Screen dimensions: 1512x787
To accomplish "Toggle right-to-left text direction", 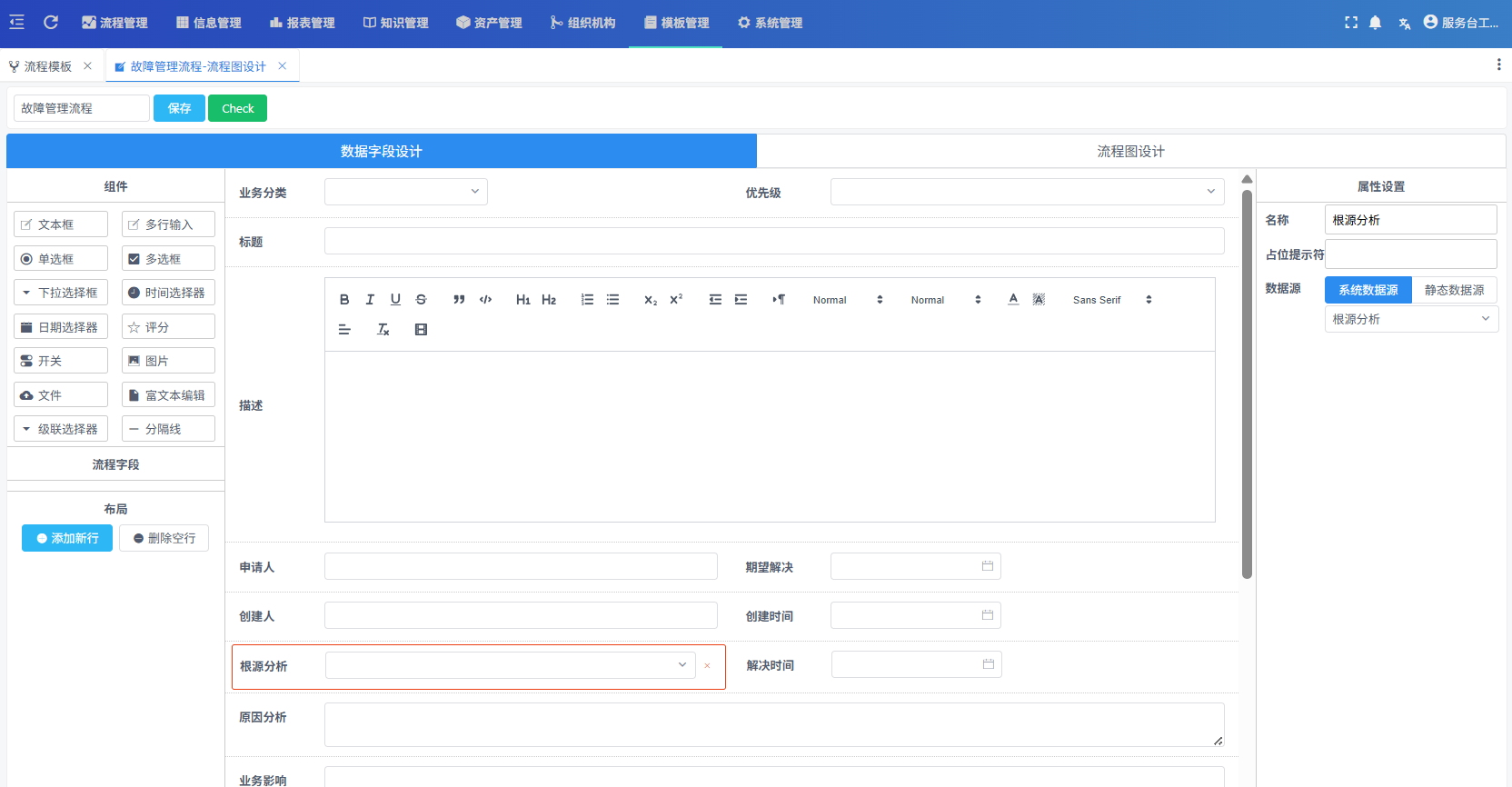I will [779, 300].
